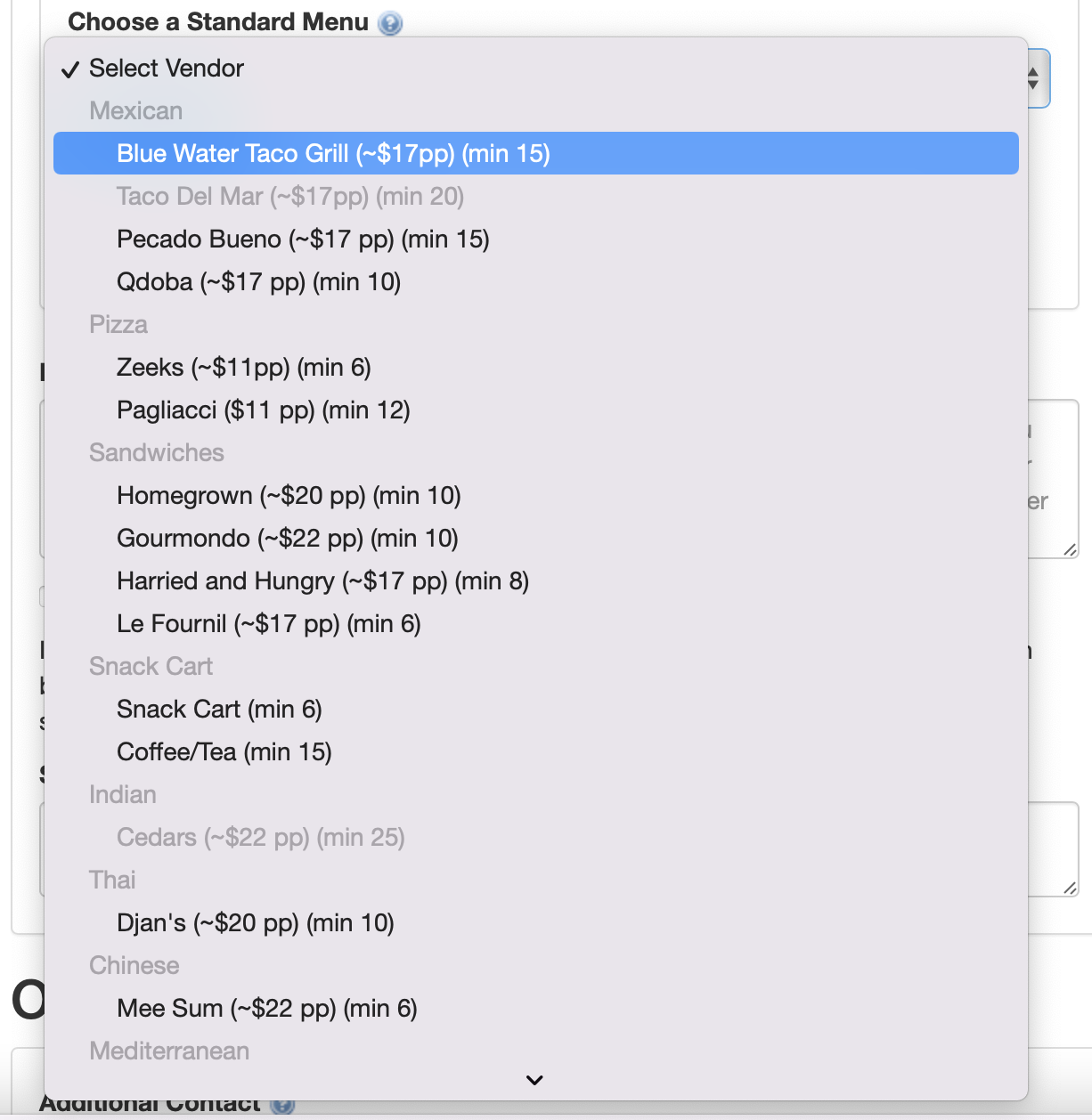The image size is (1092, 1120).
Task: Click the checkmark beside Select Vendor
Action: (70, 68)
